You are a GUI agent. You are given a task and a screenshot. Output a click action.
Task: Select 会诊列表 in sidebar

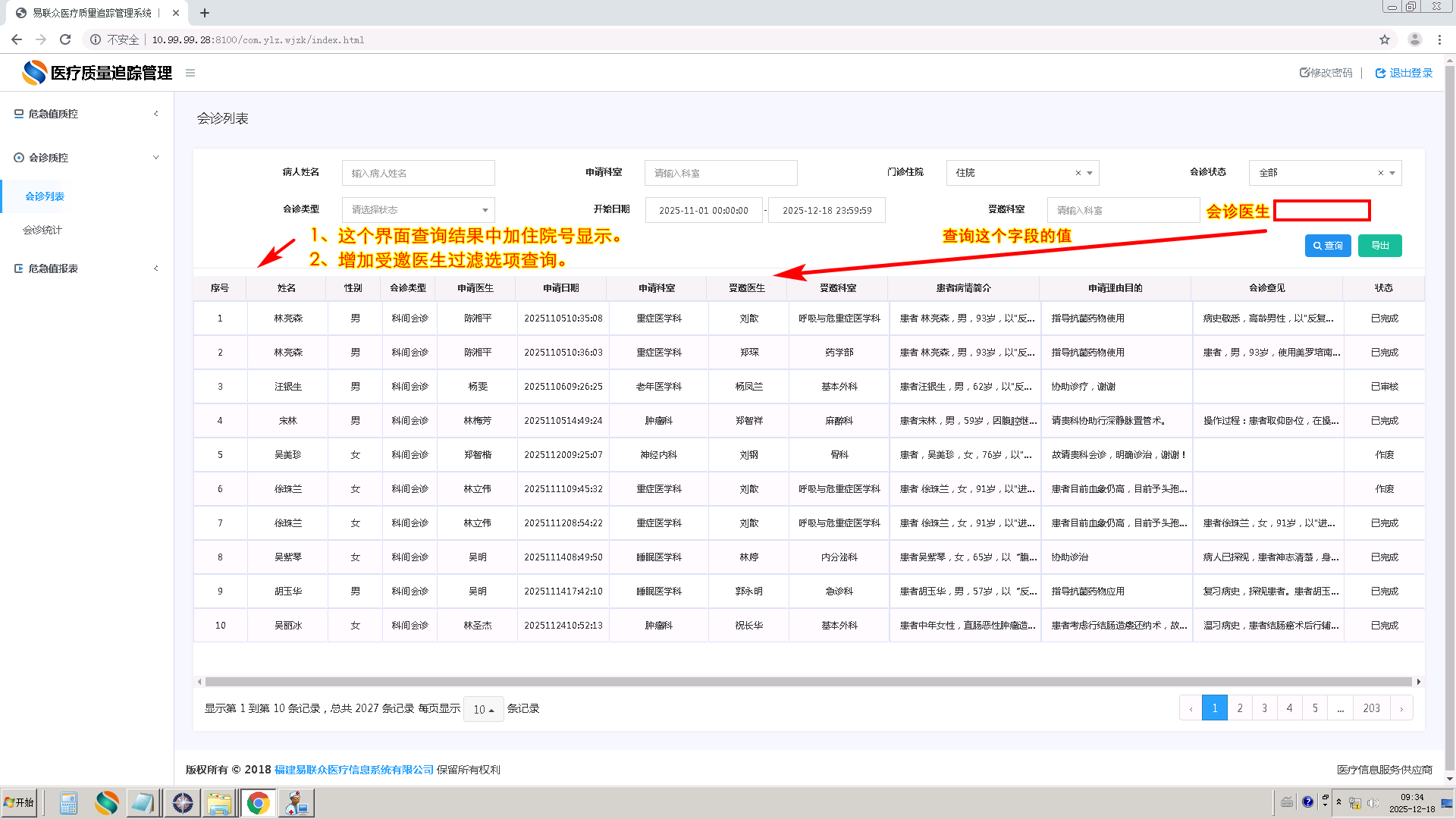click(x=45, y=196)
